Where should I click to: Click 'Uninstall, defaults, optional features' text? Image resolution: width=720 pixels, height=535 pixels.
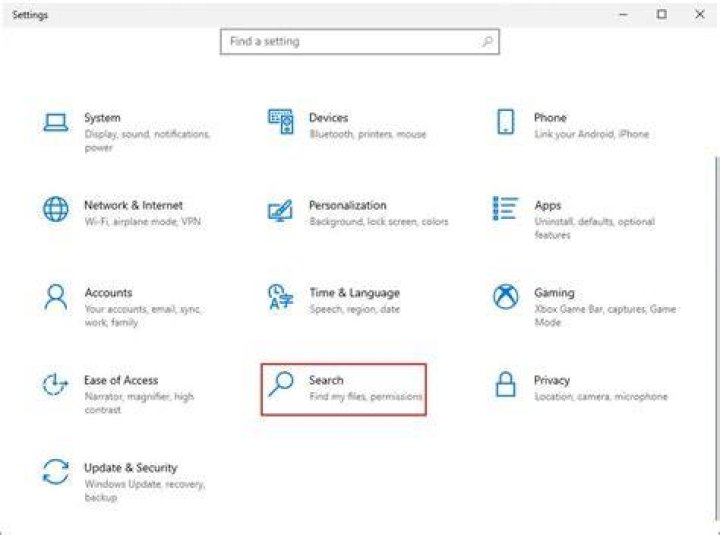pos(594,228)
